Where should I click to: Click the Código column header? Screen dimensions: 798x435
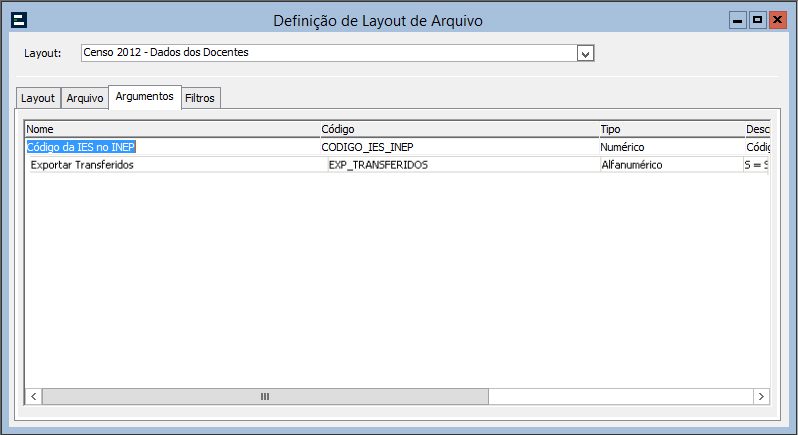point(460,129)
